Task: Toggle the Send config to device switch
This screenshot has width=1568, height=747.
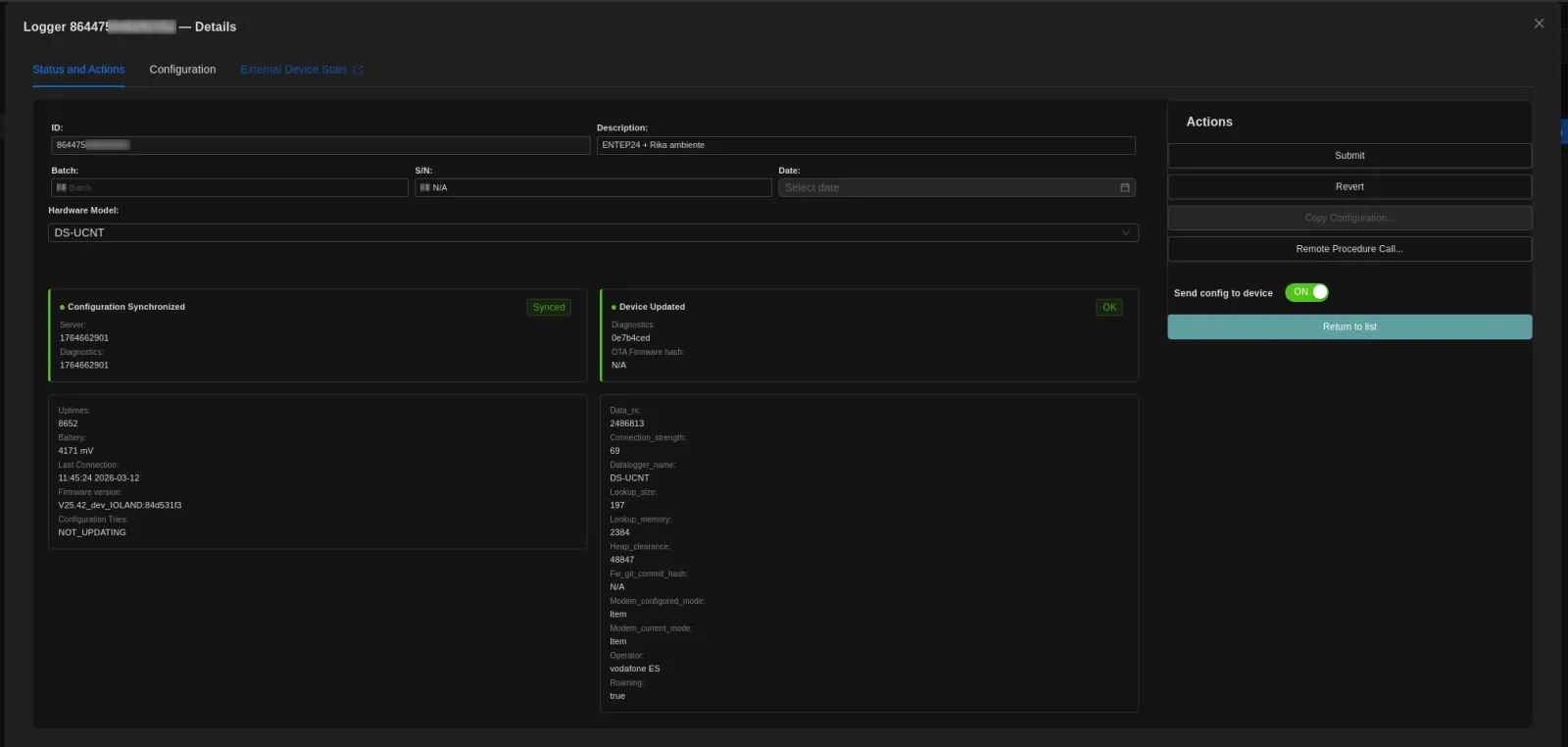Action: click(x=1306, y=292)
